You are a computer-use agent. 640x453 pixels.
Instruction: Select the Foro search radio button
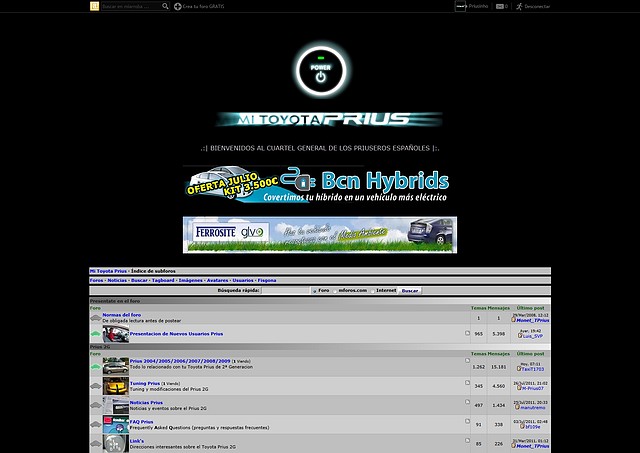click(x=314, y=291)
